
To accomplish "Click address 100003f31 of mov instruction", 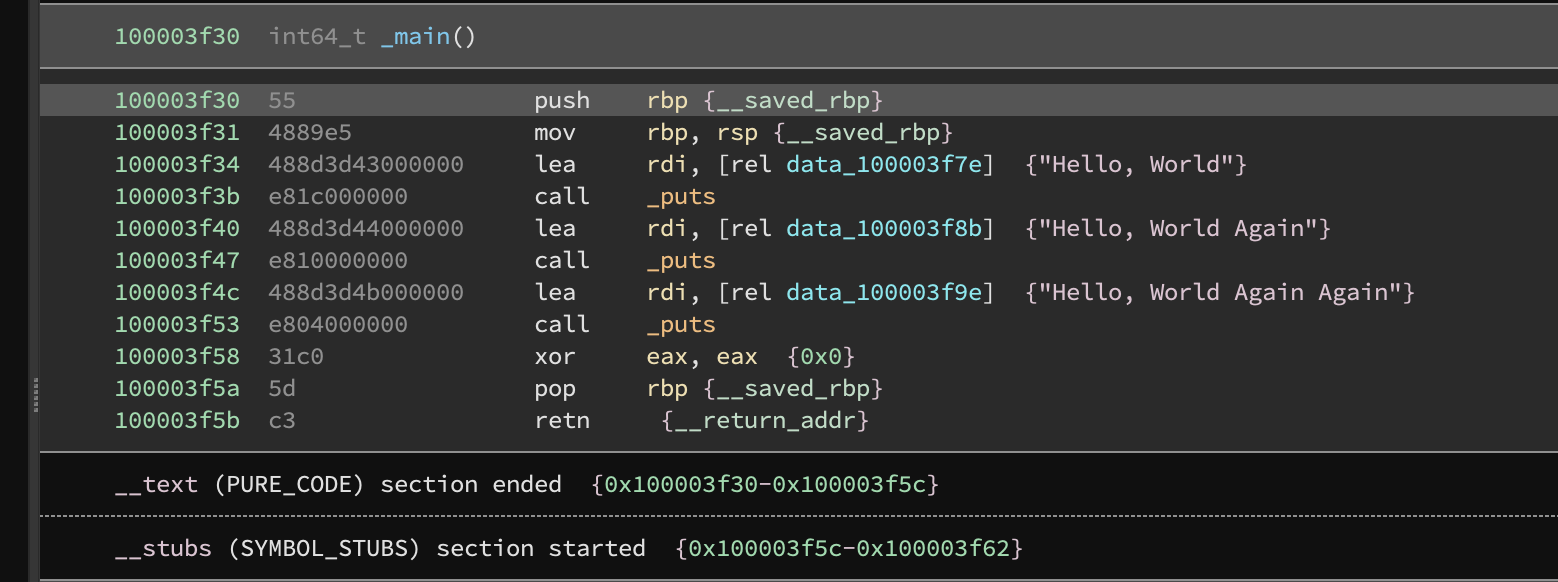I will (x=177, y=132).
